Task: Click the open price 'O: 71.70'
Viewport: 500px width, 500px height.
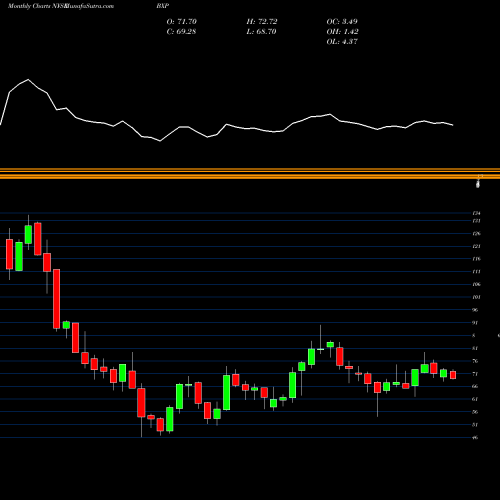Action: 181,22
